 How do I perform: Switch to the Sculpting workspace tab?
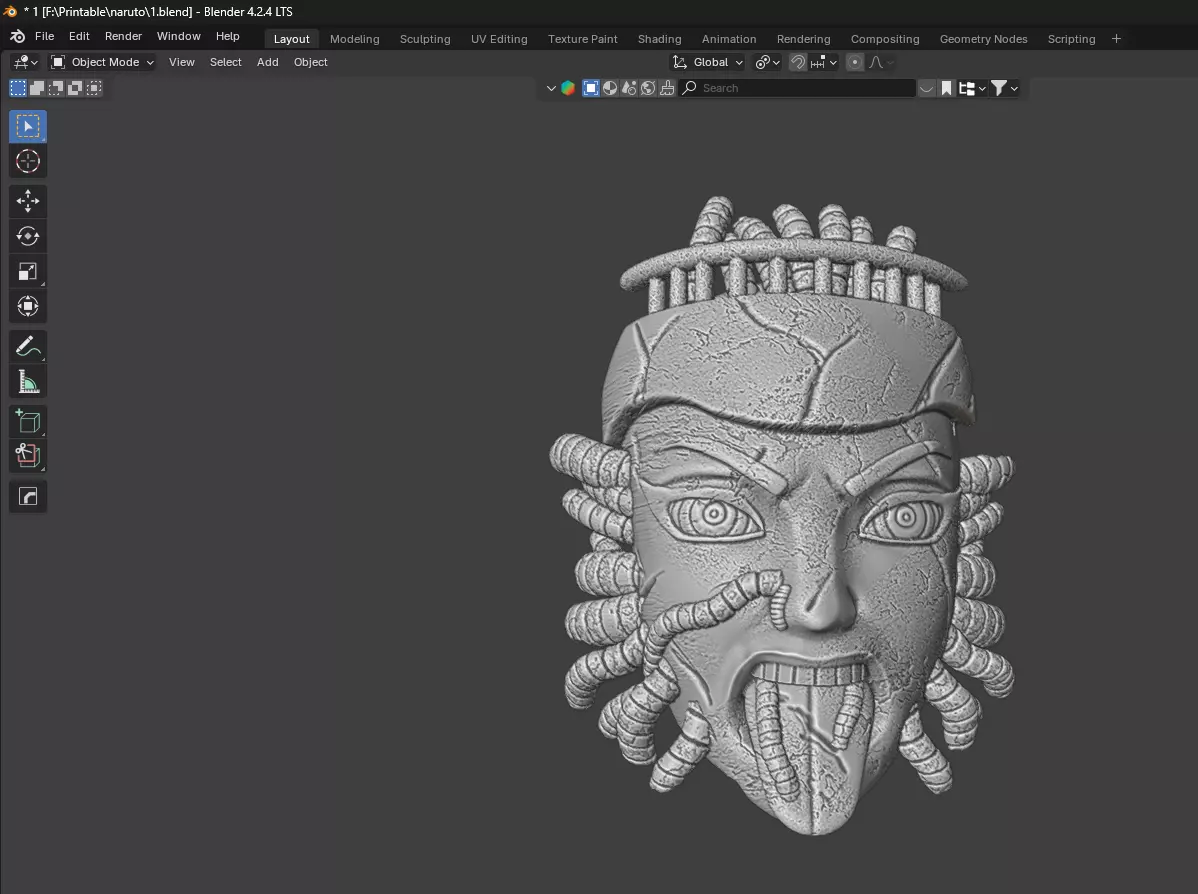(425, 39)
